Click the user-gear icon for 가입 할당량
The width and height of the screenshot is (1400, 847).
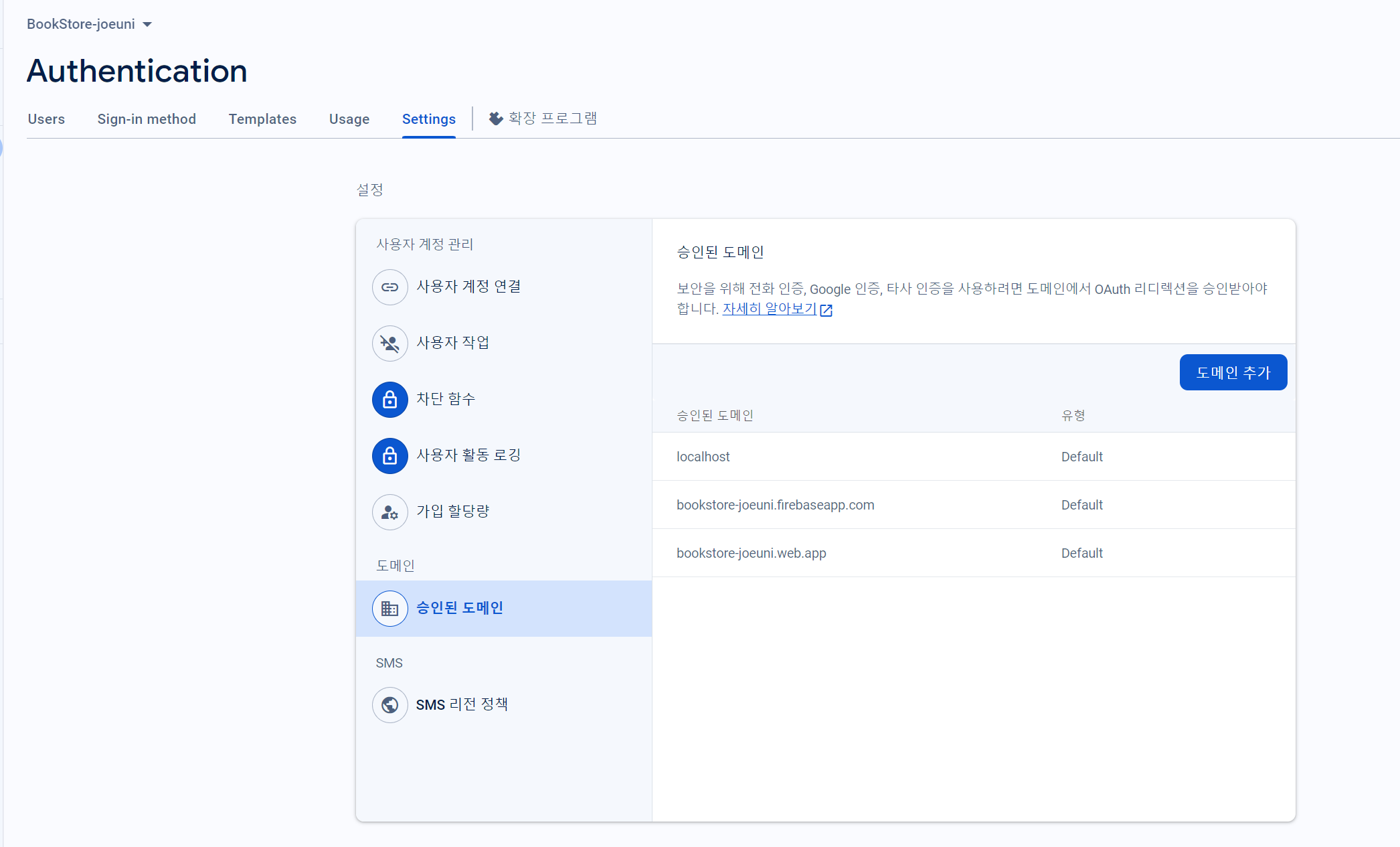389,512
